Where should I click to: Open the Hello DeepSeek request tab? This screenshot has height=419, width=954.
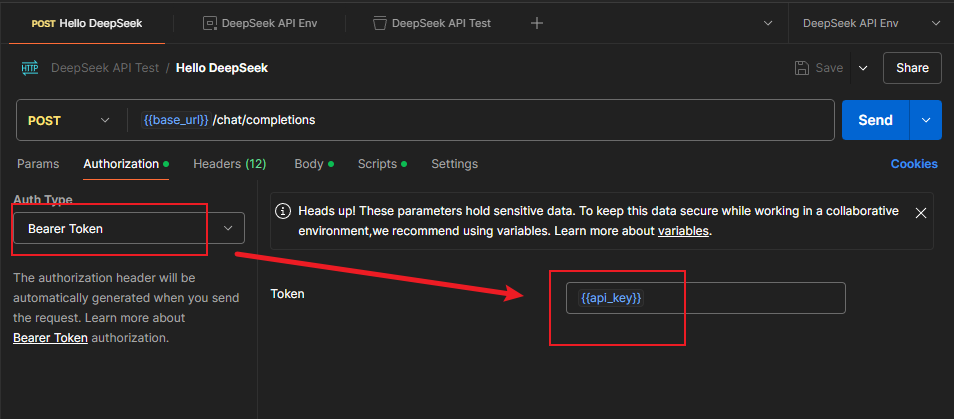coord(87,23)
